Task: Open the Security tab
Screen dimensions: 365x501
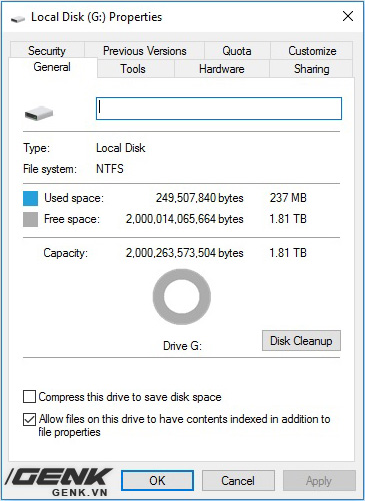Action: 47,51
